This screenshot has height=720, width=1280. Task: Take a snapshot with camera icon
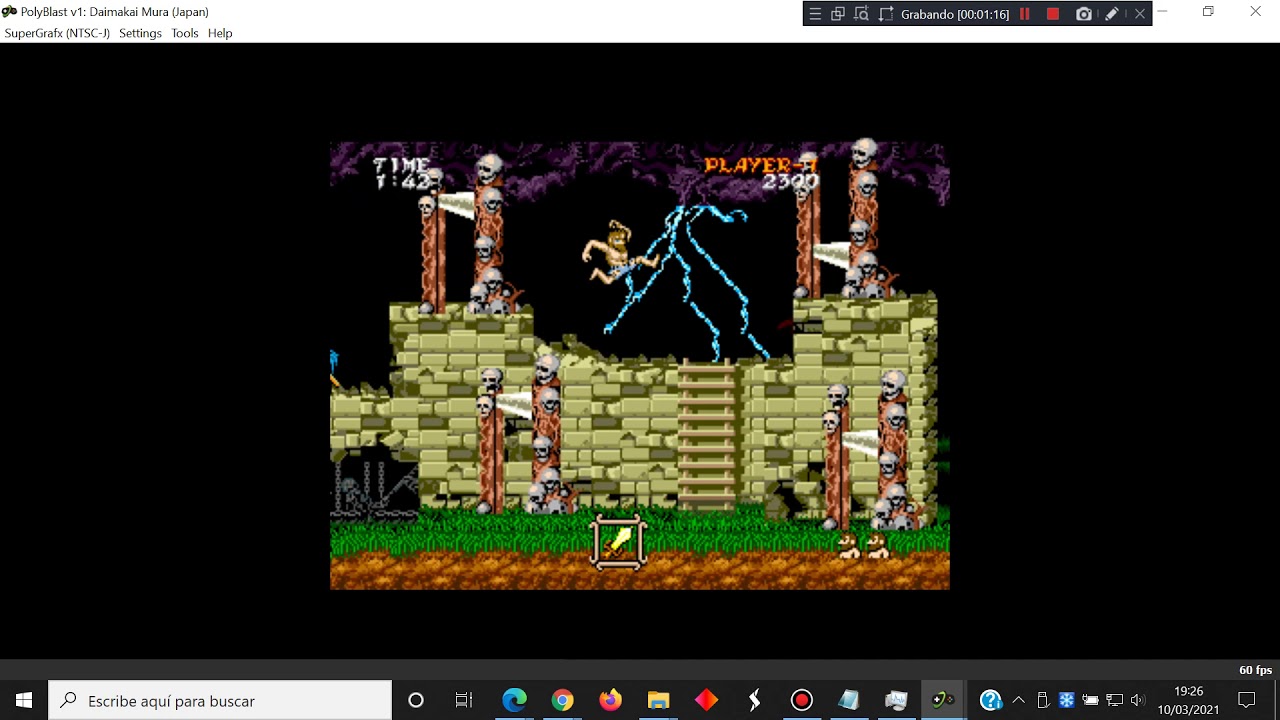(1084, 14)
